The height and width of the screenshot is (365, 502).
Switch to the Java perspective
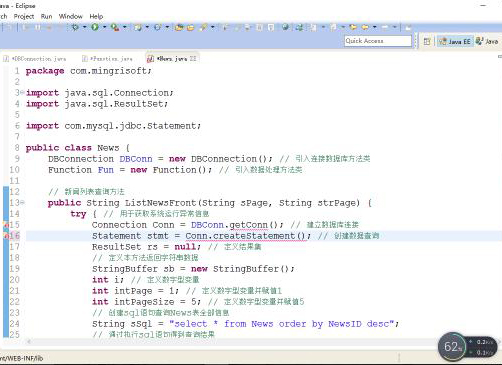pos(487,41)
